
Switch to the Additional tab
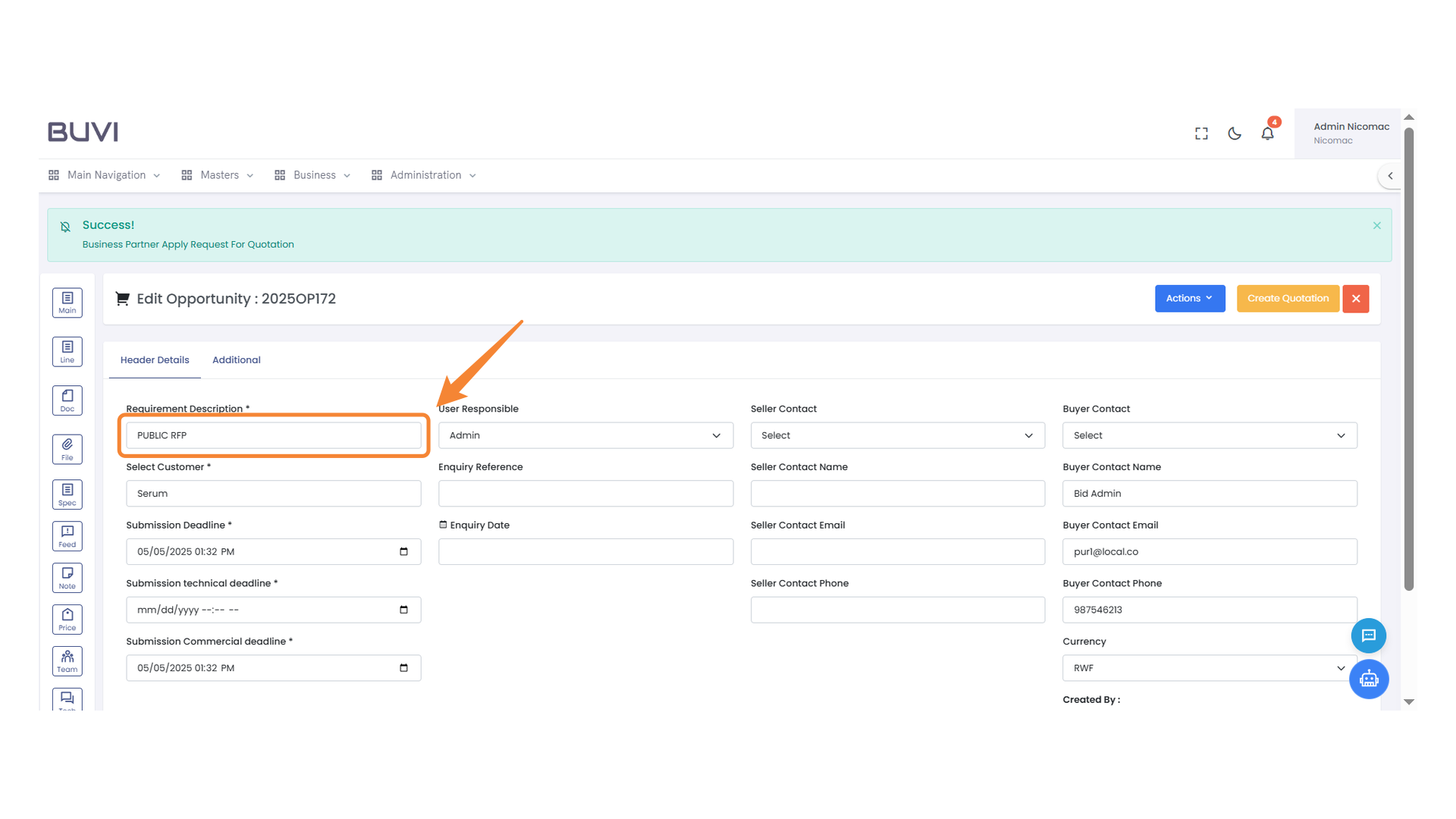[x=236, y=359]
